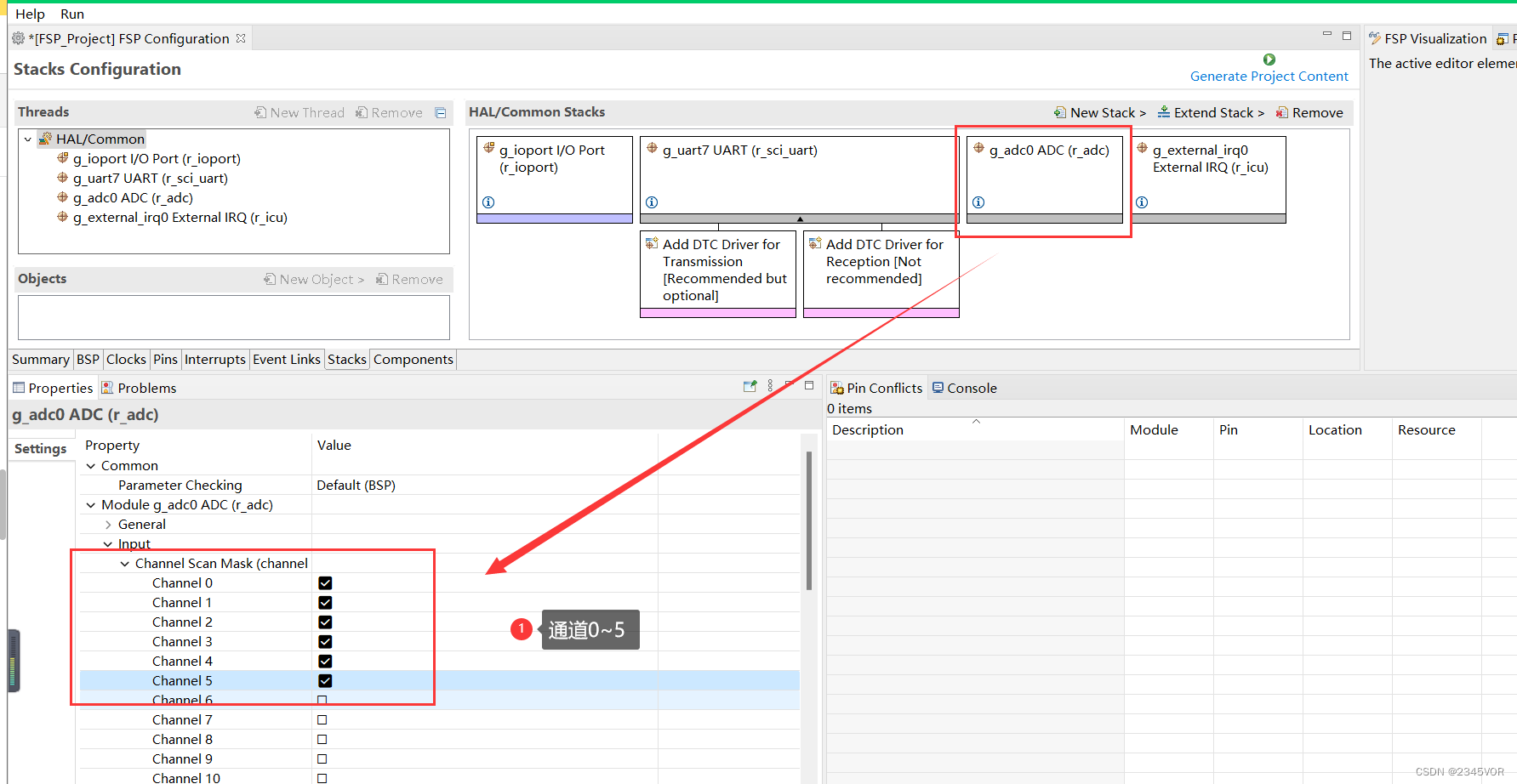1517x784 pixels.
Task: Switch to the Pins tab
Action: [165, 360]
